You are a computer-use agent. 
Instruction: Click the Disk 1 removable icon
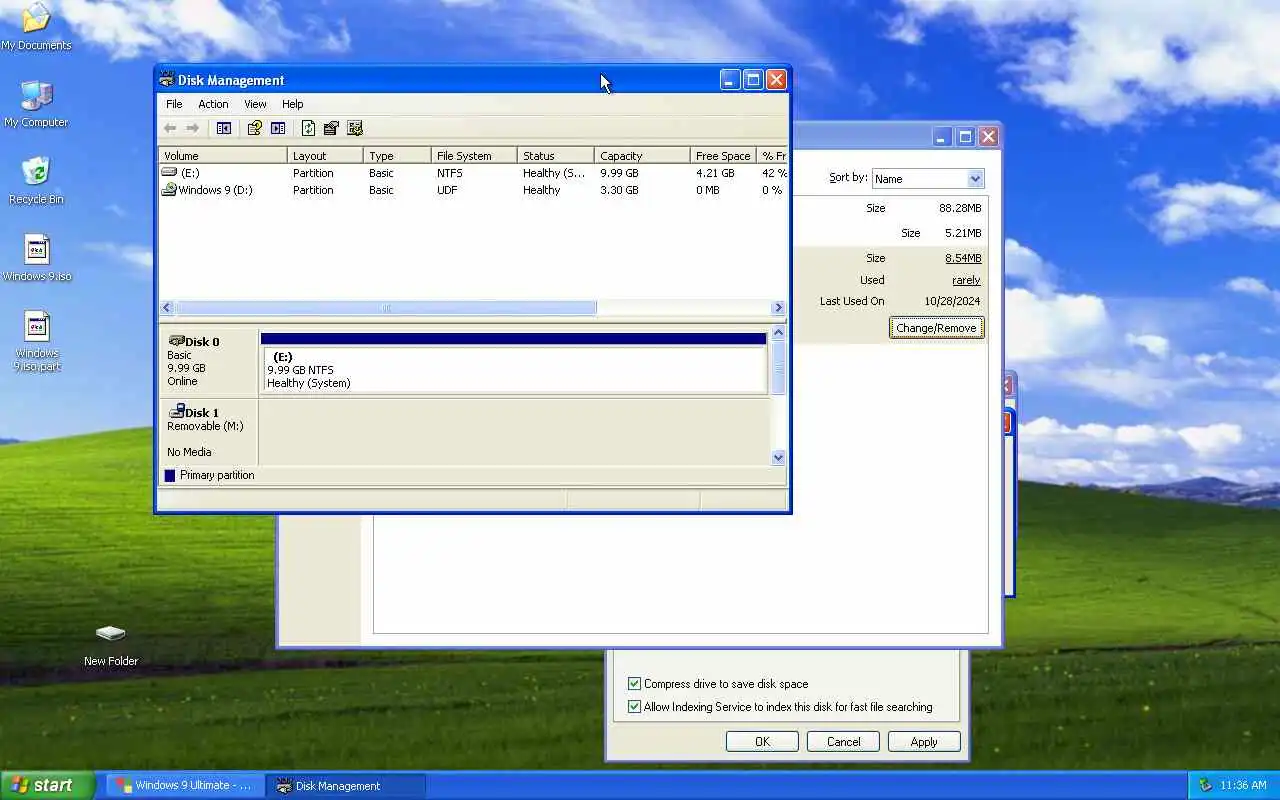pos(176,411)
